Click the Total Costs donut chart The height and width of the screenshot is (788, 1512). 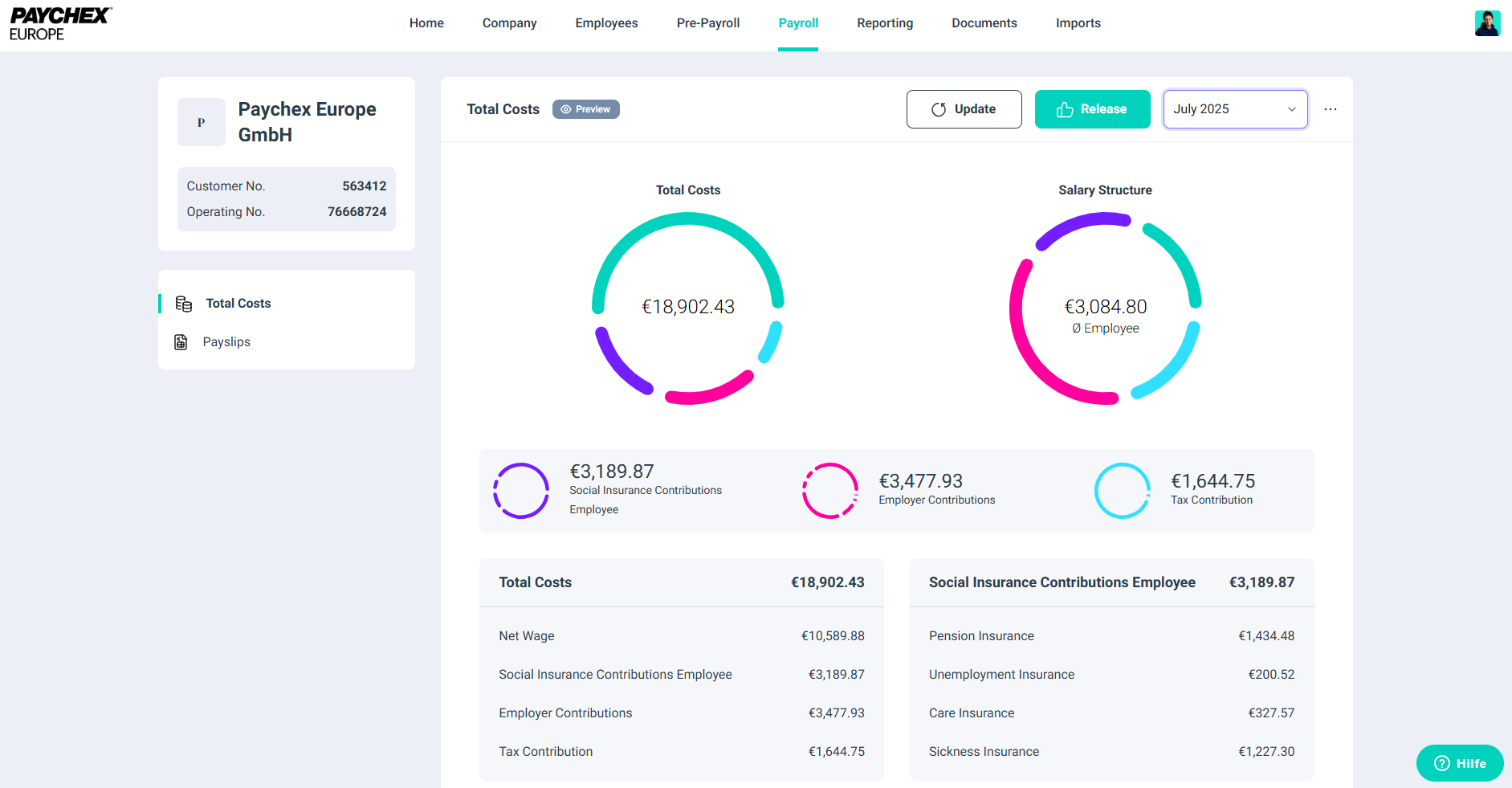coord(688,308)
